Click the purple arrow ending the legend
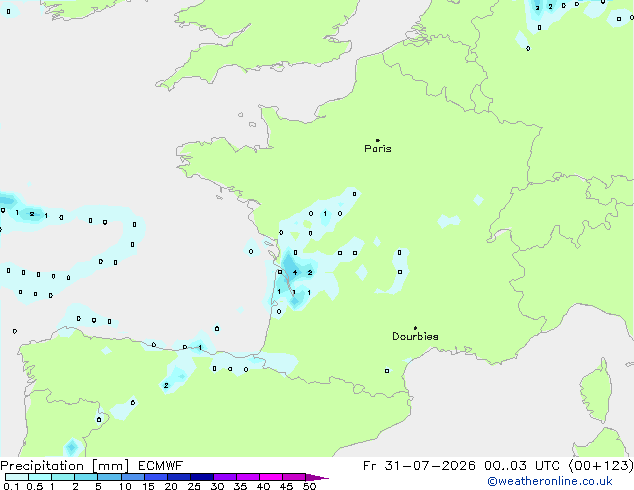 coord(317,477)
